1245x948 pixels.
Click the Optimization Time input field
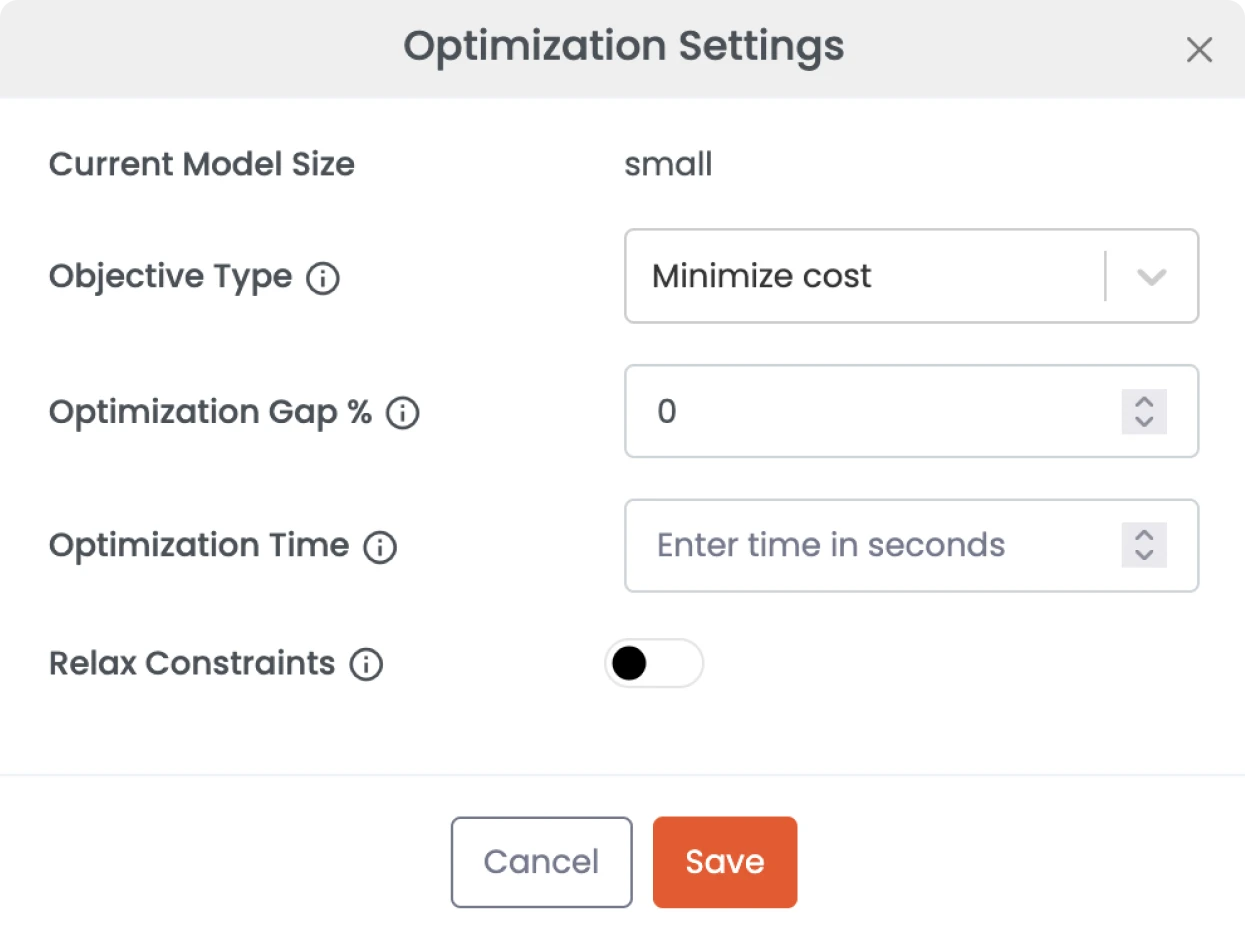870,545
